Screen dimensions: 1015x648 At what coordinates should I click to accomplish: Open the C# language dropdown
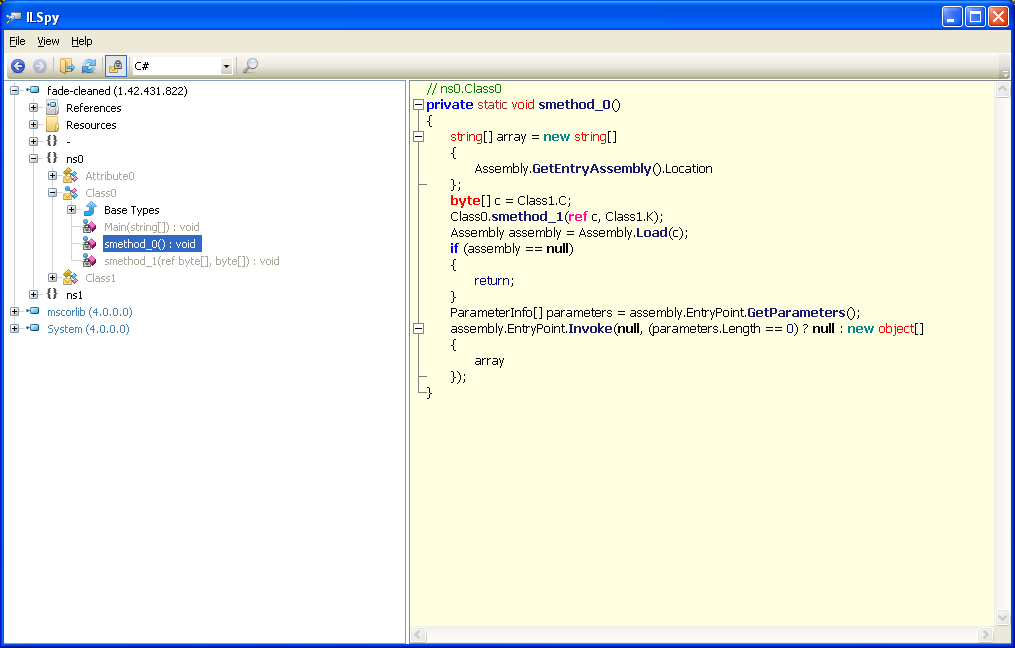pos(226,66)
